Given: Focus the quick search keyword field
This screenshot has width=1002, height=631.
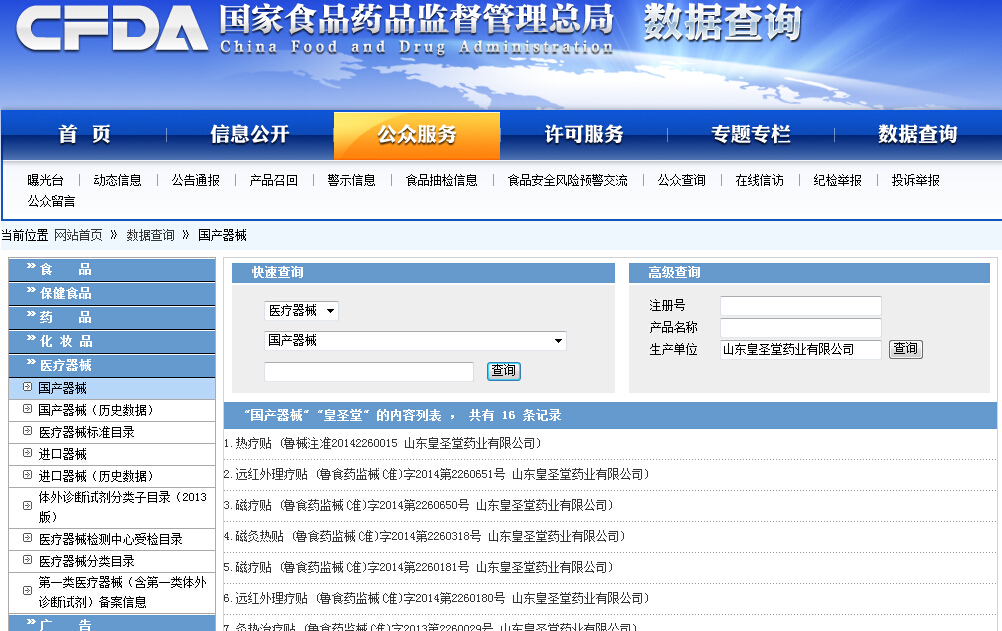Looking at the screenshot, I should coord(368,372).
